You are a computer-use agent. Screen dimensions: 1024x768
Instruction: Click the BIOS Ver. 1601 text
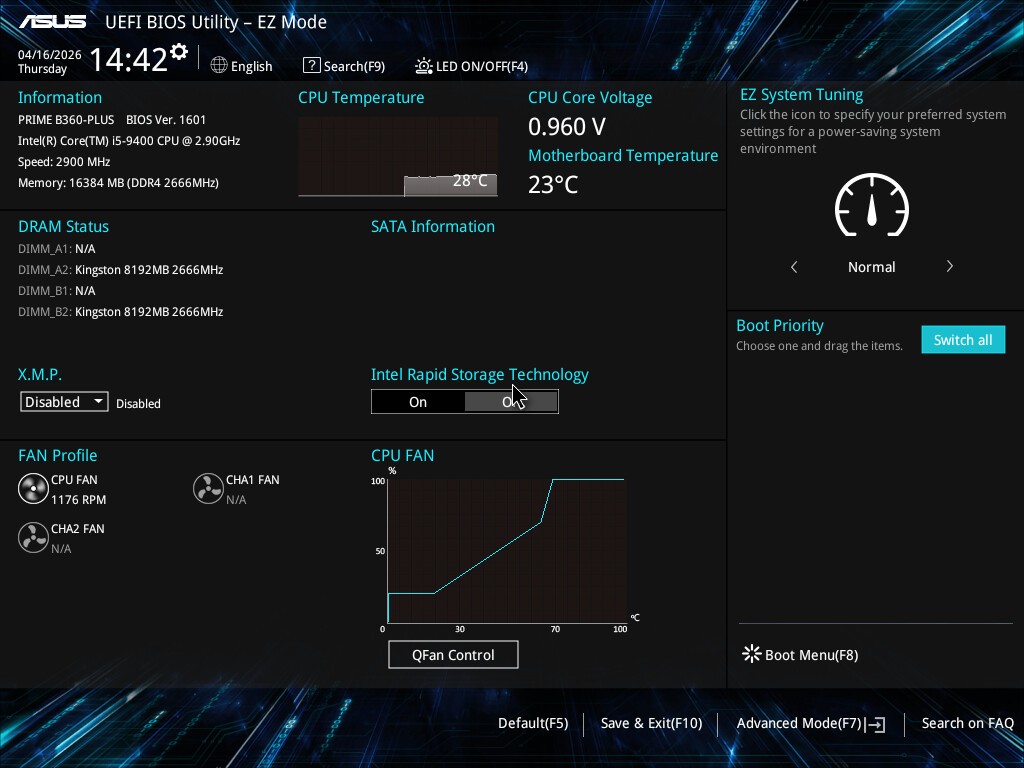[166, 120]
